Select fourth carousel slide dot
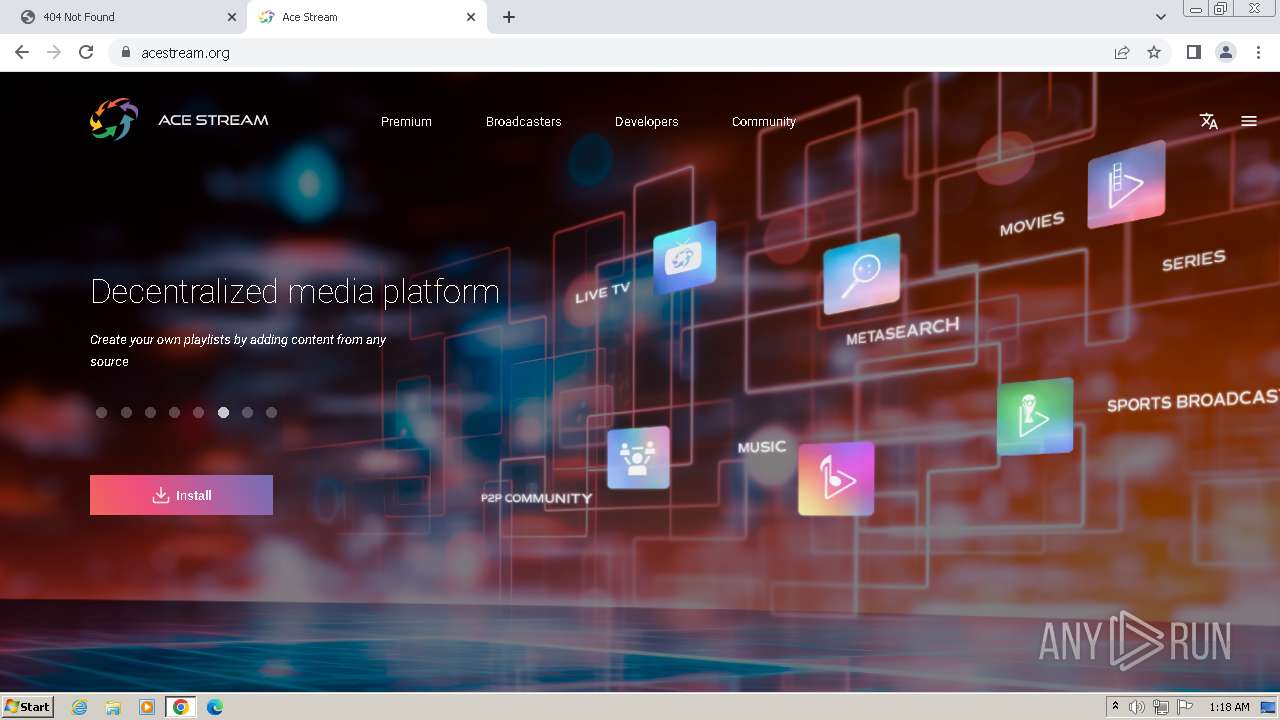 [x=174, y=412]
